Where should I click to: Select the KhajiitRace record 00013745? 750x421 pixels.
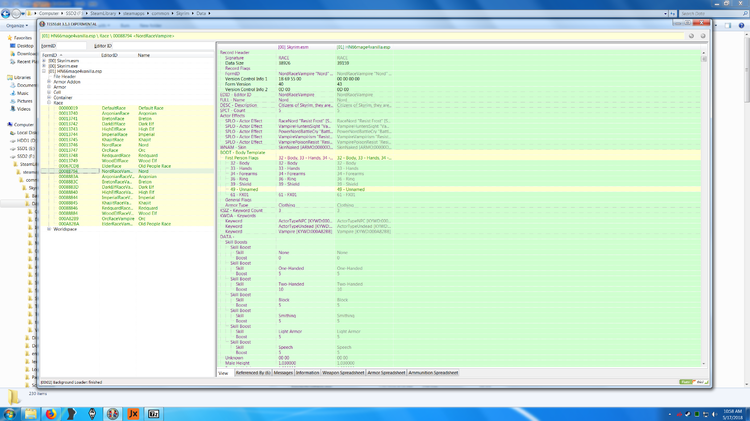pos(127,140)
